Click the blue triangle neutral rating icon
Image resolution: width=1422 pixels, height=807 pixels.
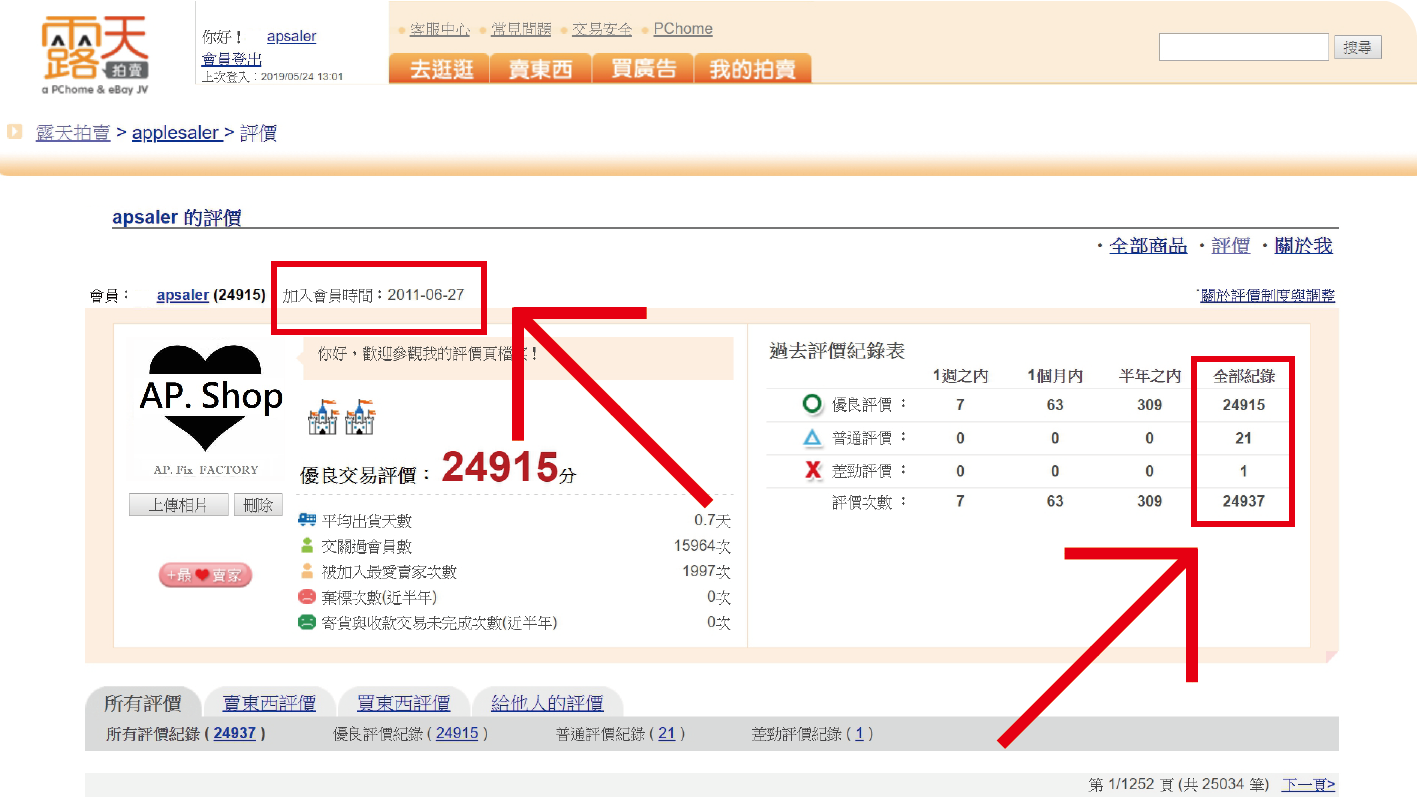812,438
